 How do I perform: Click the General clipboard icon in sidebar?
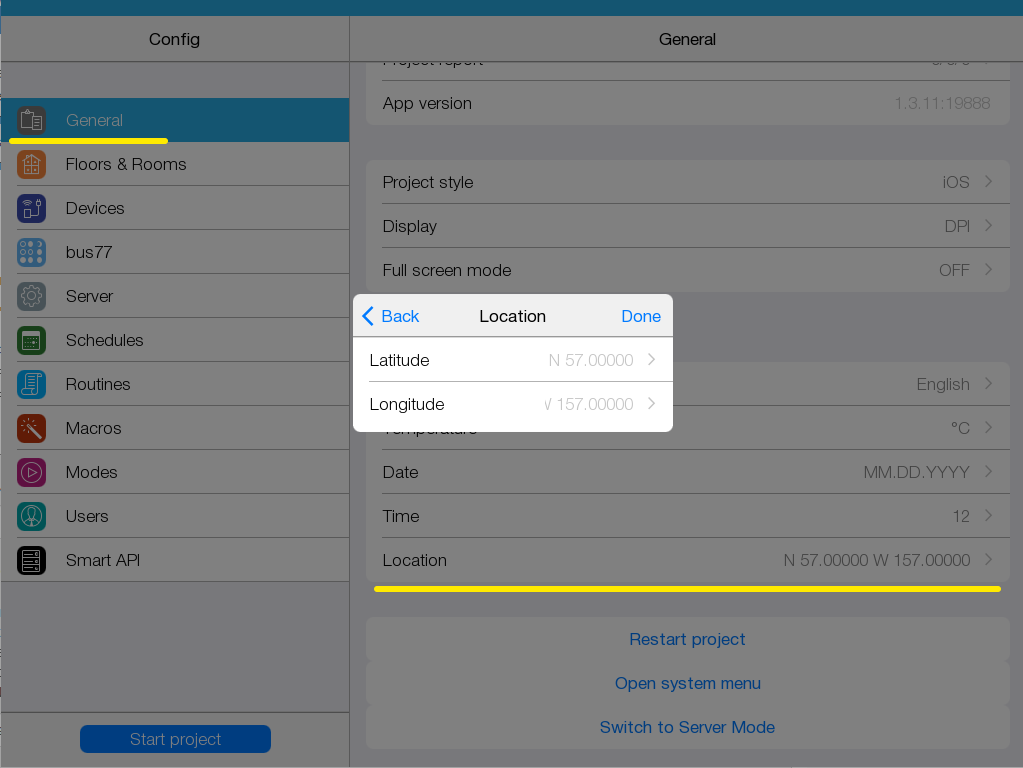click(31, 120)
